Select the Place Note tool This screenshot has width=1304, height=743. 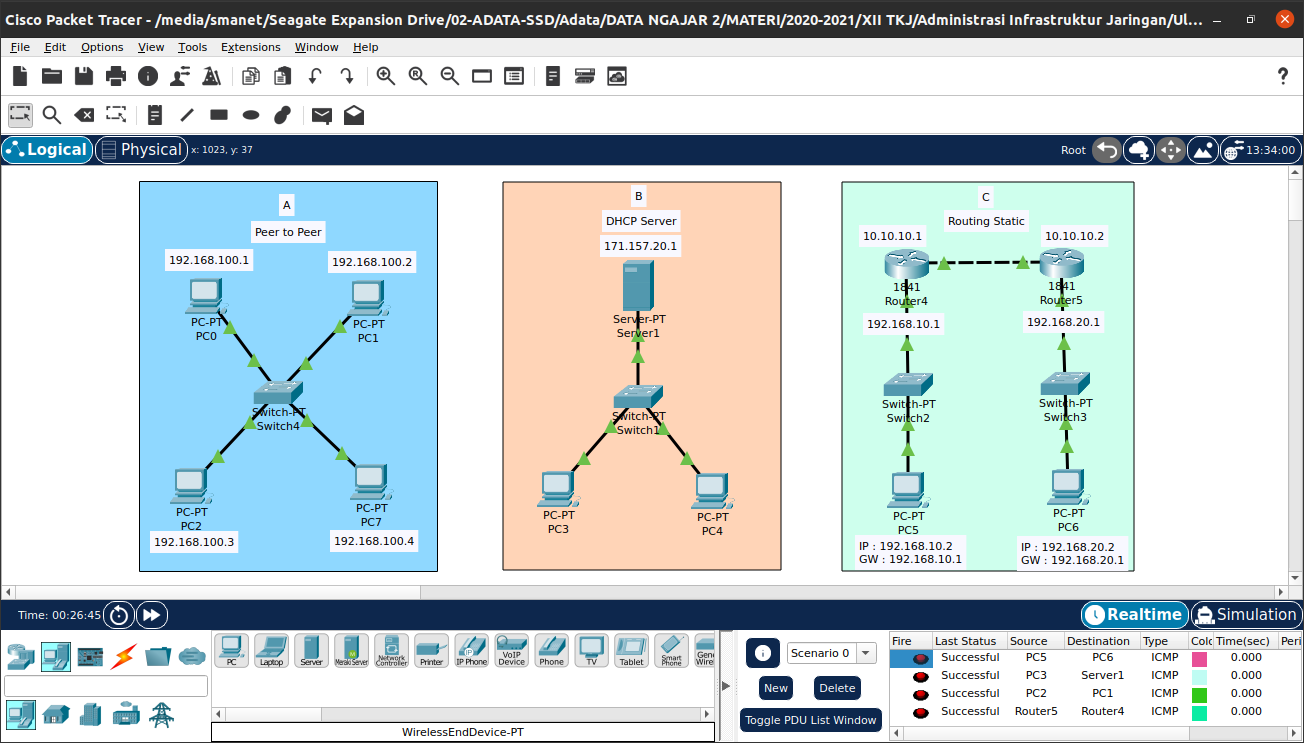point(155,115)
